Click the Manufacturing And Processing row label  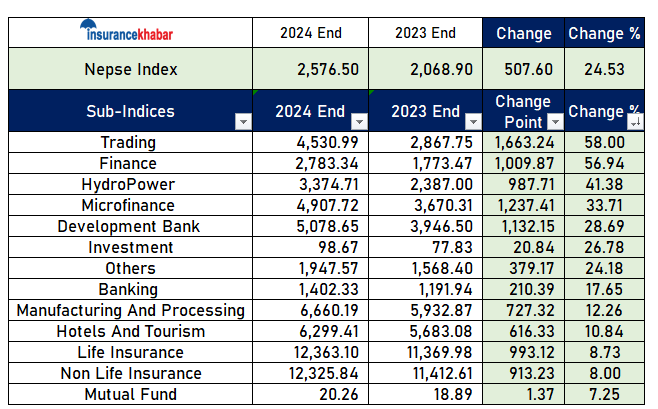tap(129, 310)
